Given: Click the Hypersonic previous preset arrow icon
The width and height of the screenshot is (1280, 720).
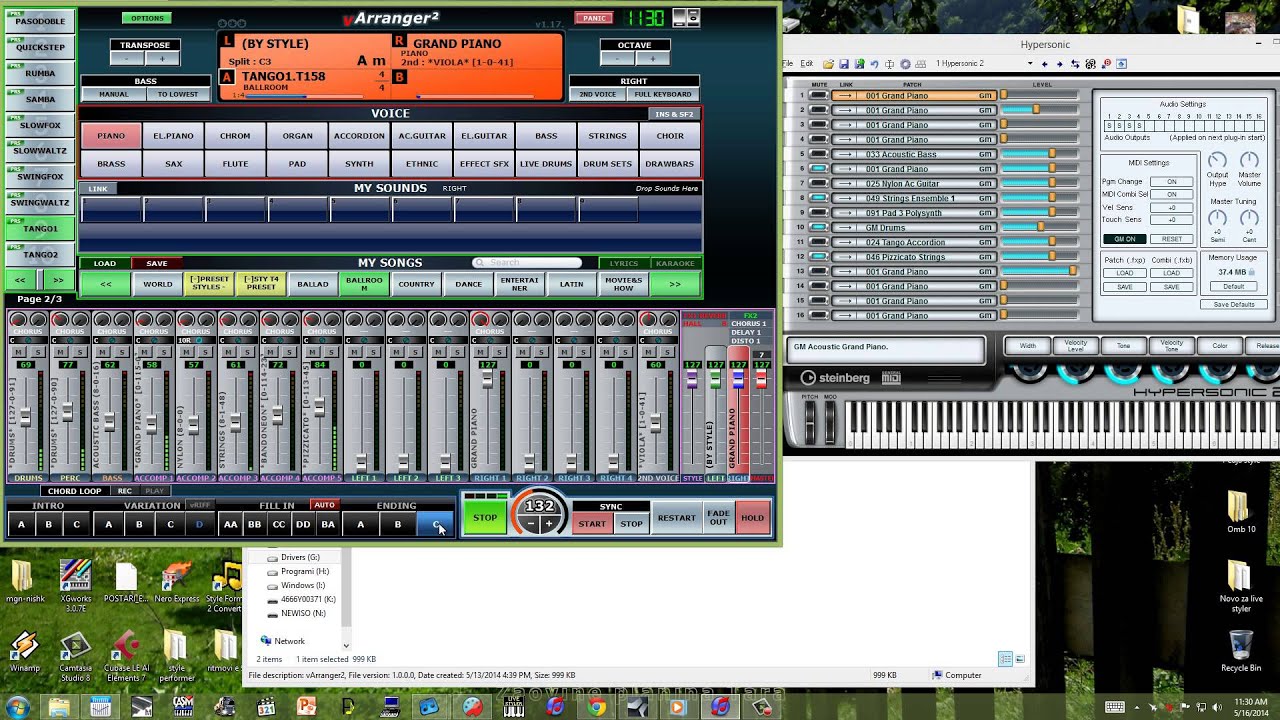Looking at the screenshot, I should pyautogui.click(x=1045, y=63).
